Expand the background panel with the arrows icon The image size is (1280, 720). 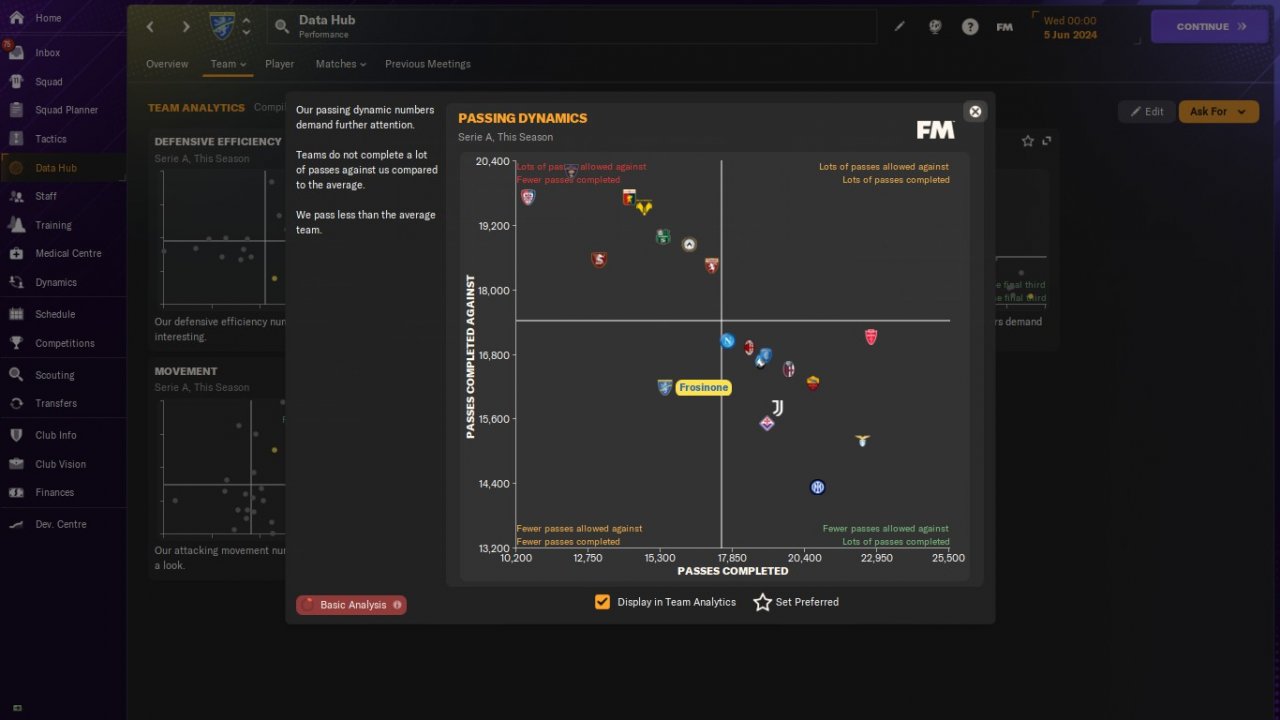coord(1047,141)
